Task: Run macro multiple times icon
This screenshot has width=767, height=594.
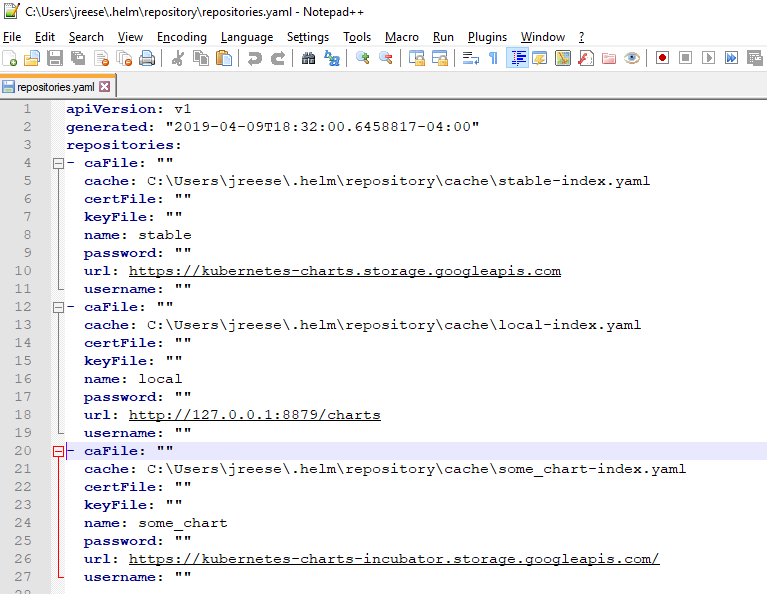Action: coord(731,58)
